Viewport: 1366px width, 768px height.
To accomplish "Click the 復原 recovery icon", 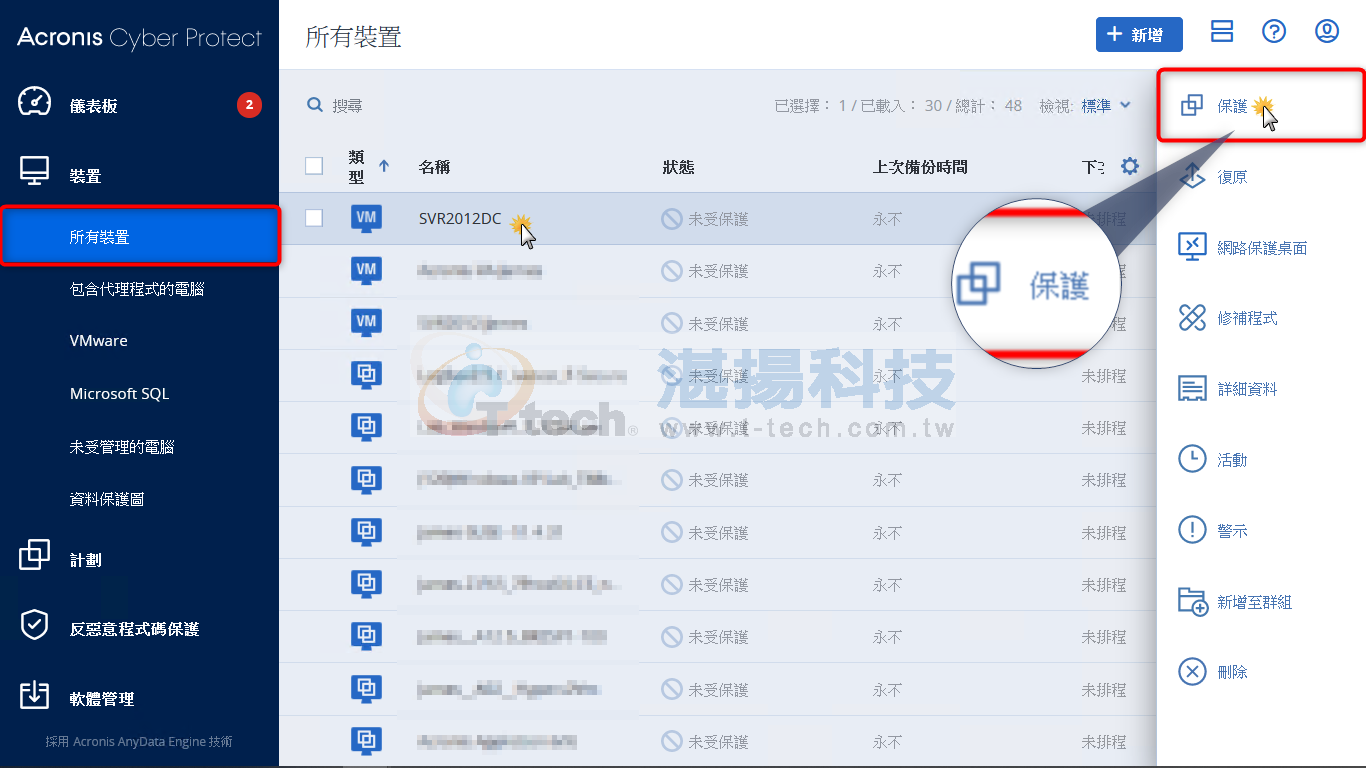I will click(1192, 176).
